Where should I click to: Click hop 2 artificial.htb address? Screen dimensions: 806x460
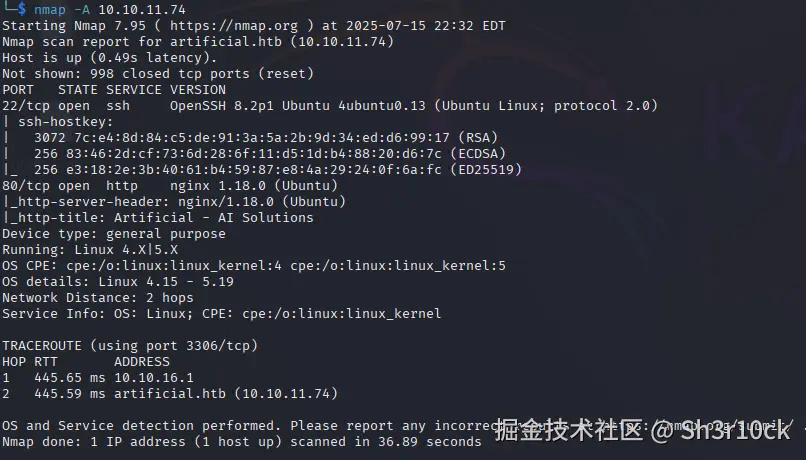(x=225, y=393)
